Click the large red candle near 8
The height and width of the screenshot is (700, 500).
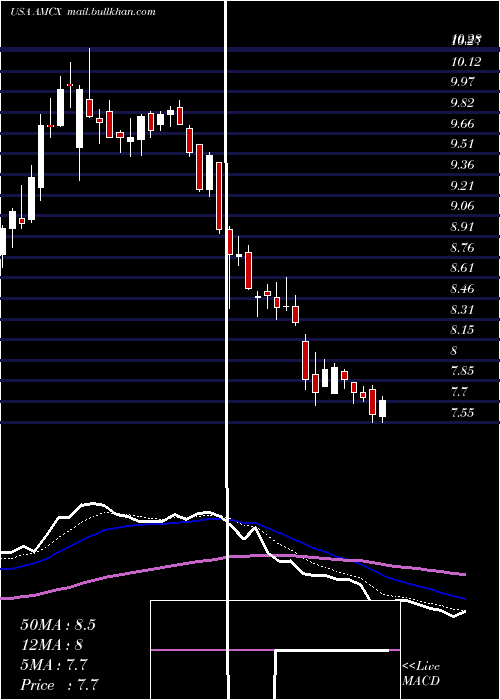tap(305, 360)
